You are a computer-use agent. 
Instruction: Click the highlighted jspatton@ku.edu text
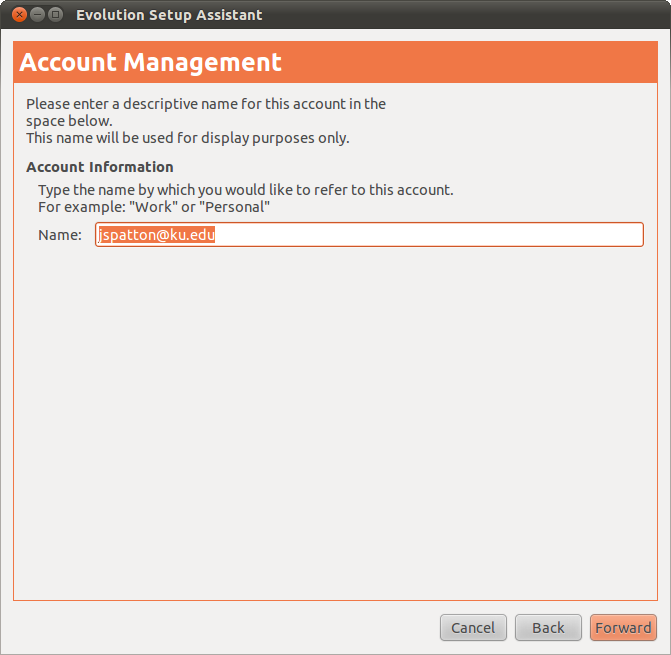pos(158,235)
